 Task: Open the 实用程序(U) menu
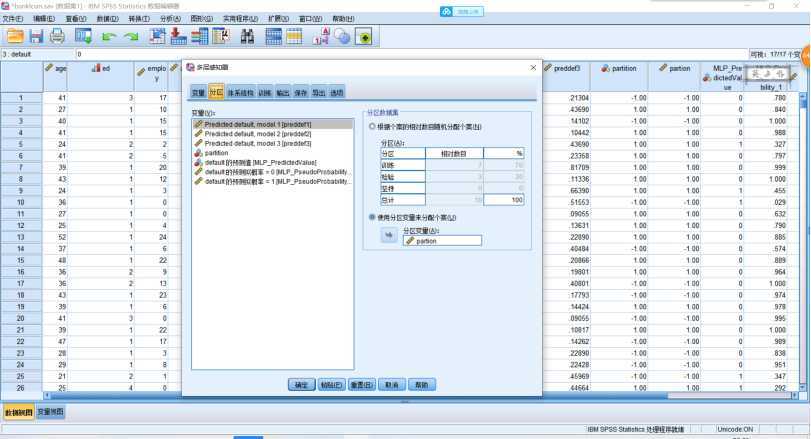click(x=240, y=19)
